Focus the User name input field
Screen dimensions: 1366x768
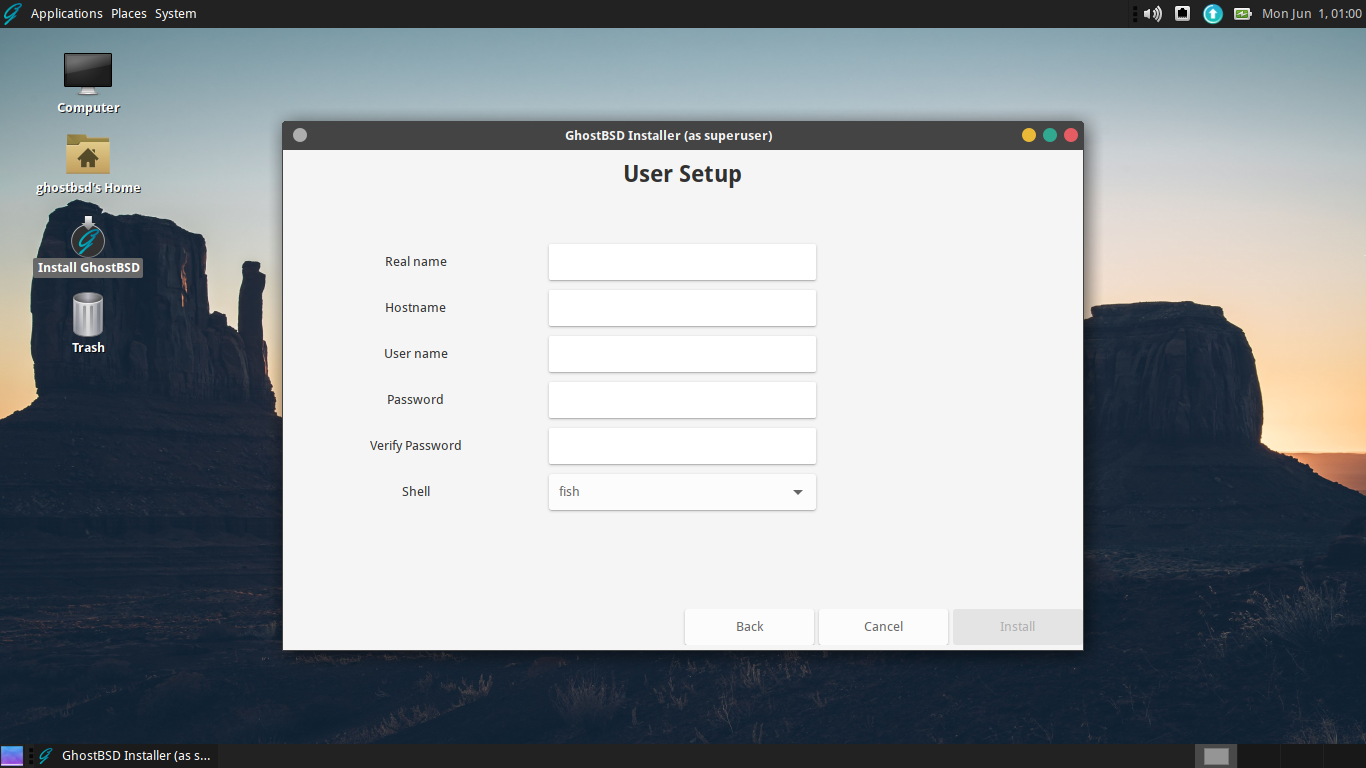click(682, 354)
